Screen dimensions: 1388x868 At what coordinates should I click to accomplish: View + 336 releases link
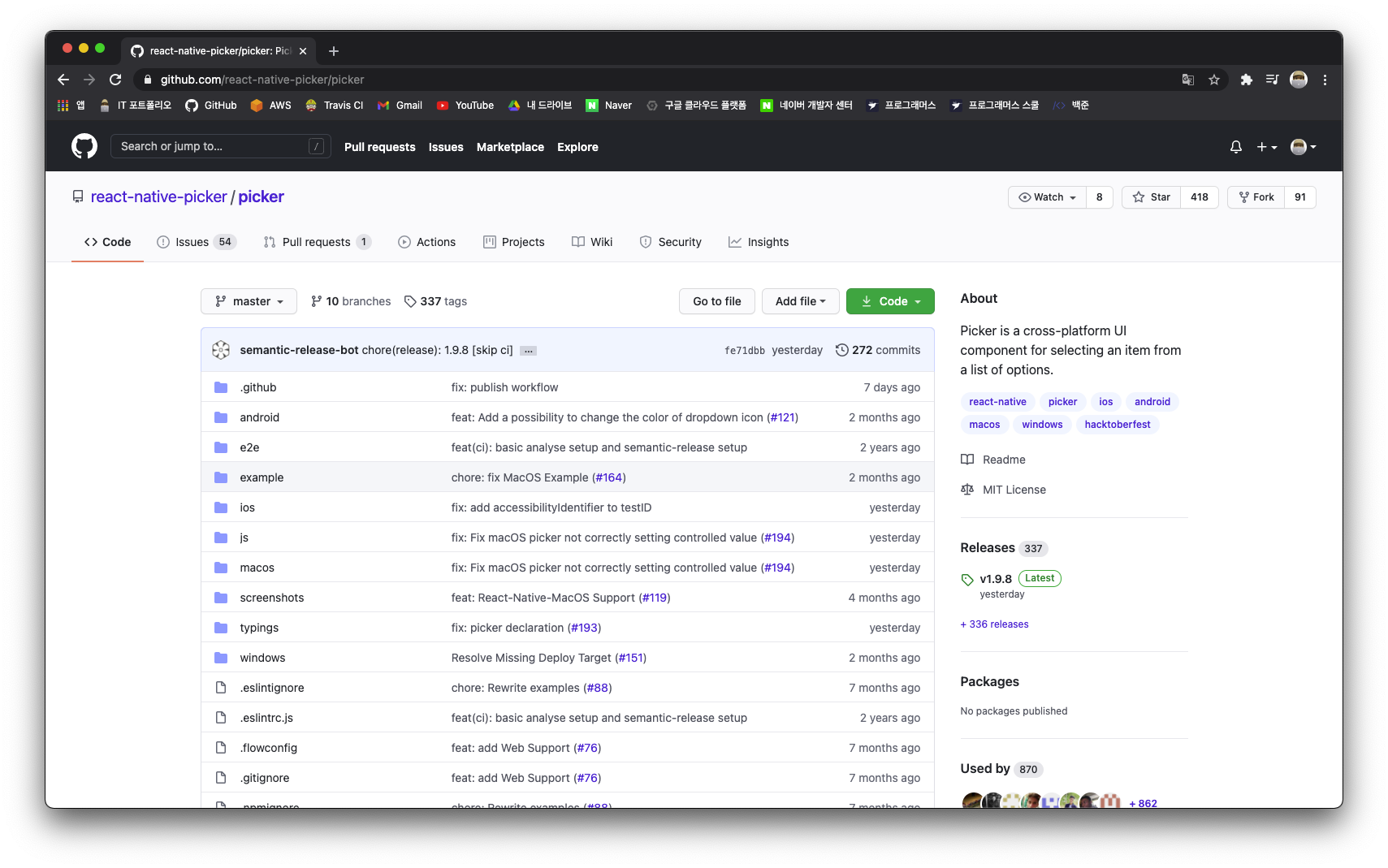click(994, 624)
